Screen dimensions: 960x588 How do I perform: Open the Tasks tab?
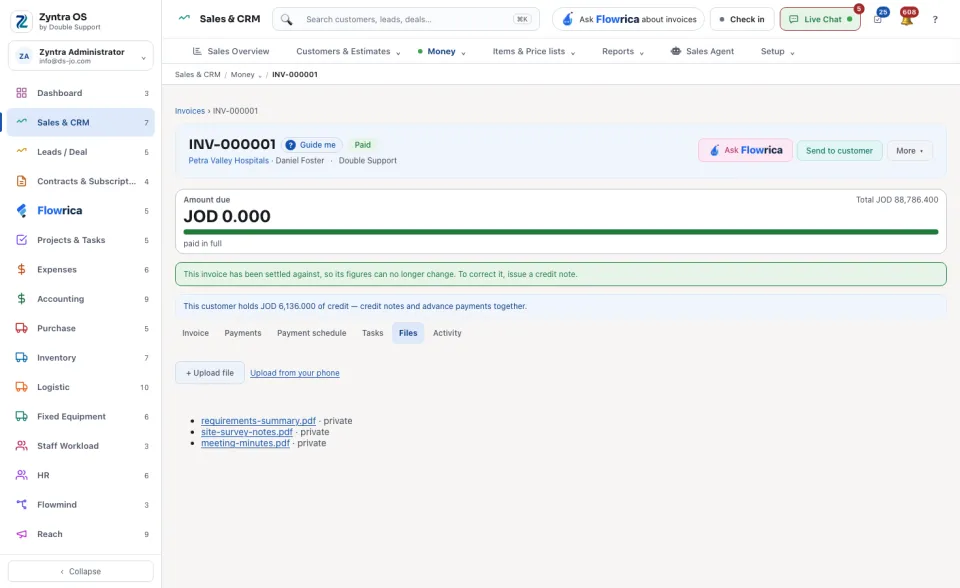click(372, 333)
